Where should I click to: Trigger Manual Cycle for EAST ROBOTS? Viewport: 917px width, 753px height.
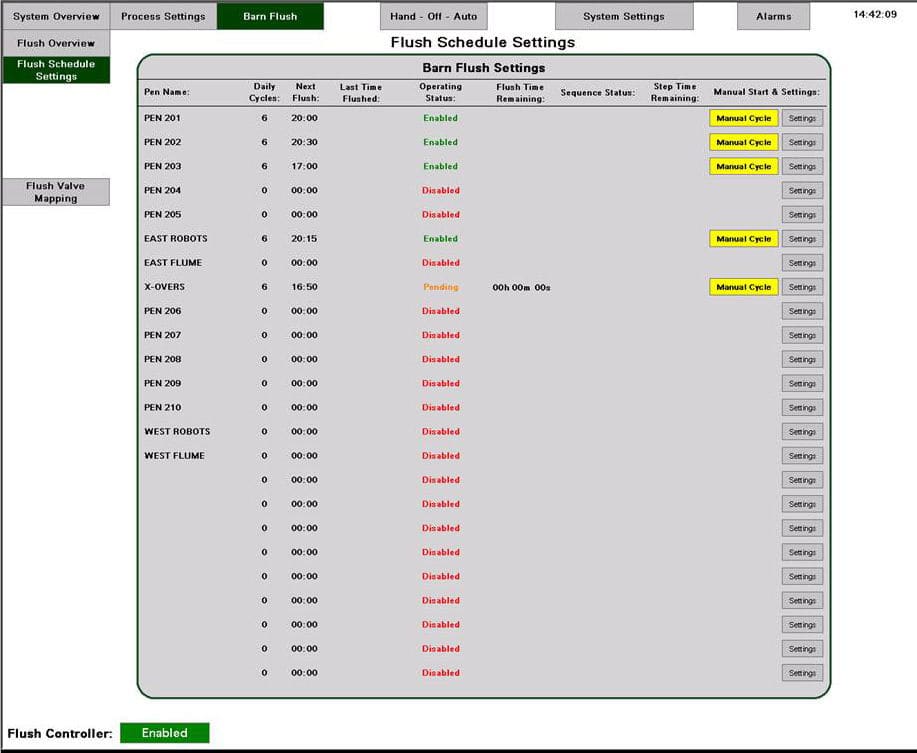pos(743,239)
